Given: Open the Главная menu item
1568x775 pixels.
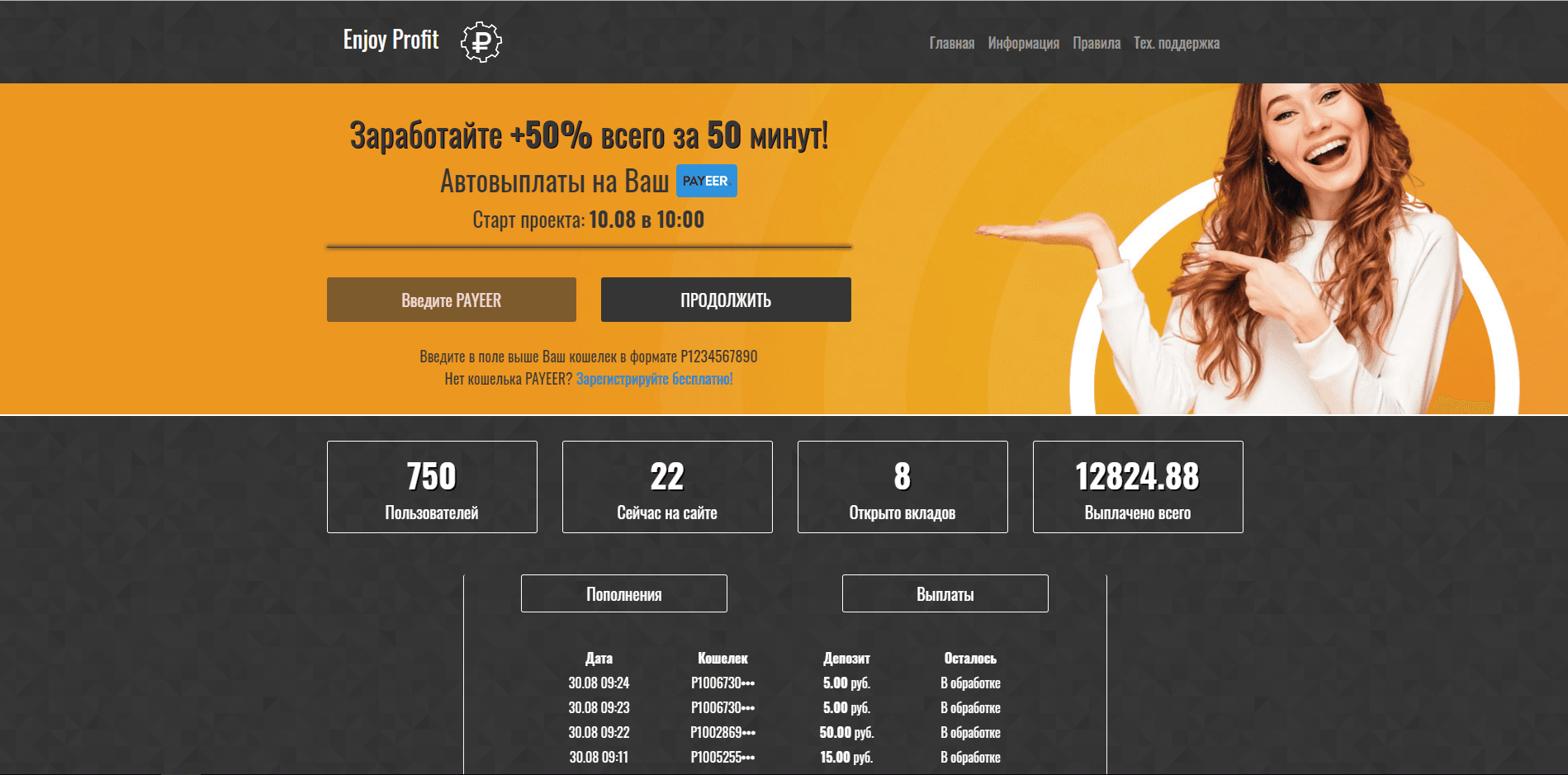Looking at the screenshot, I should (x=951, y=43).
